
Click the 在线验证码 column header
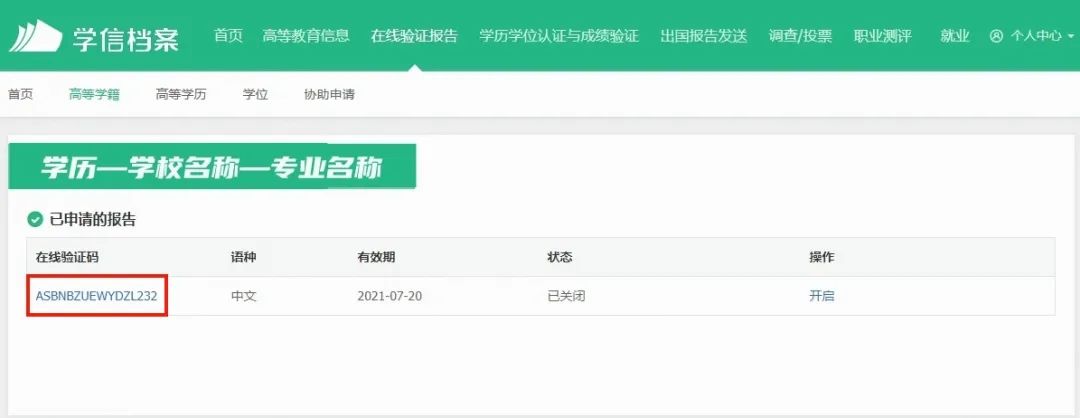tap(68, 257)
